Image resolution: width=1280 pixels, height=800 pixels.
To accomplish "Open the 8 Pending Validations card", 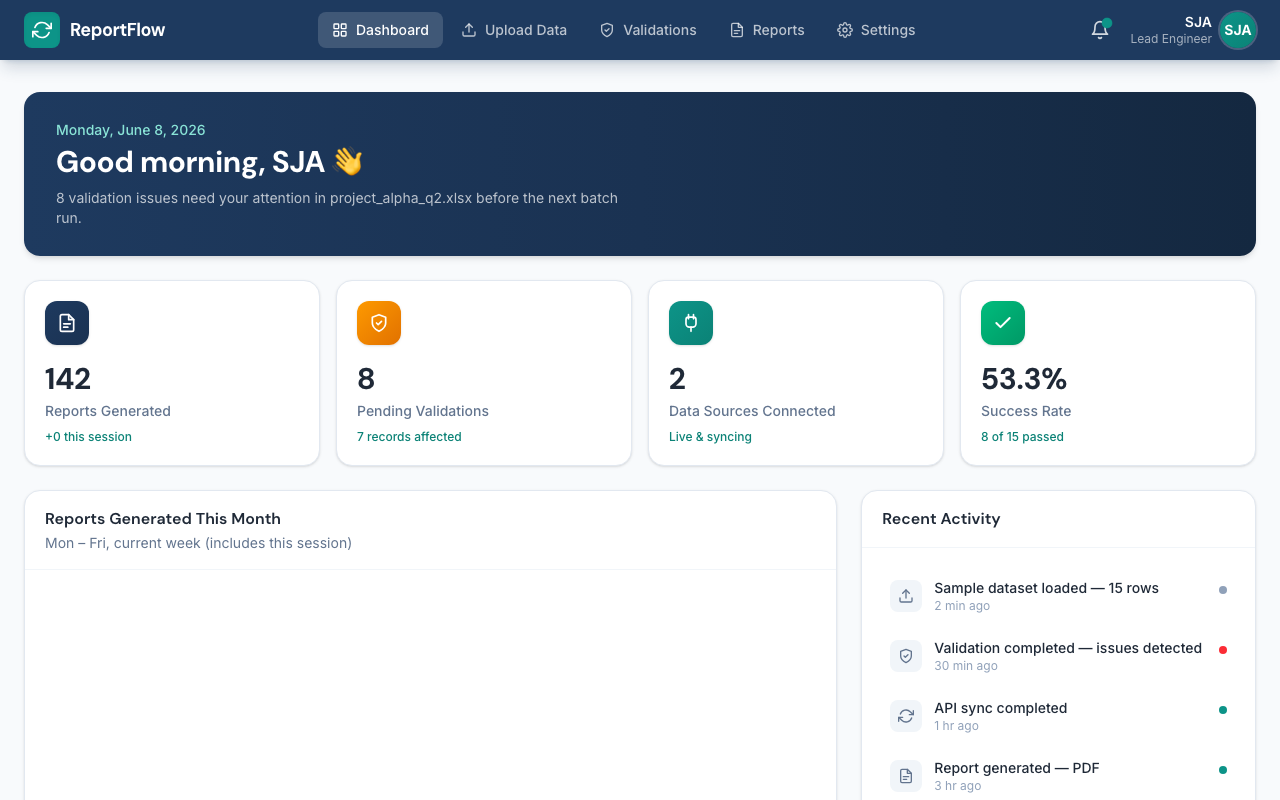I will (484, 373).
